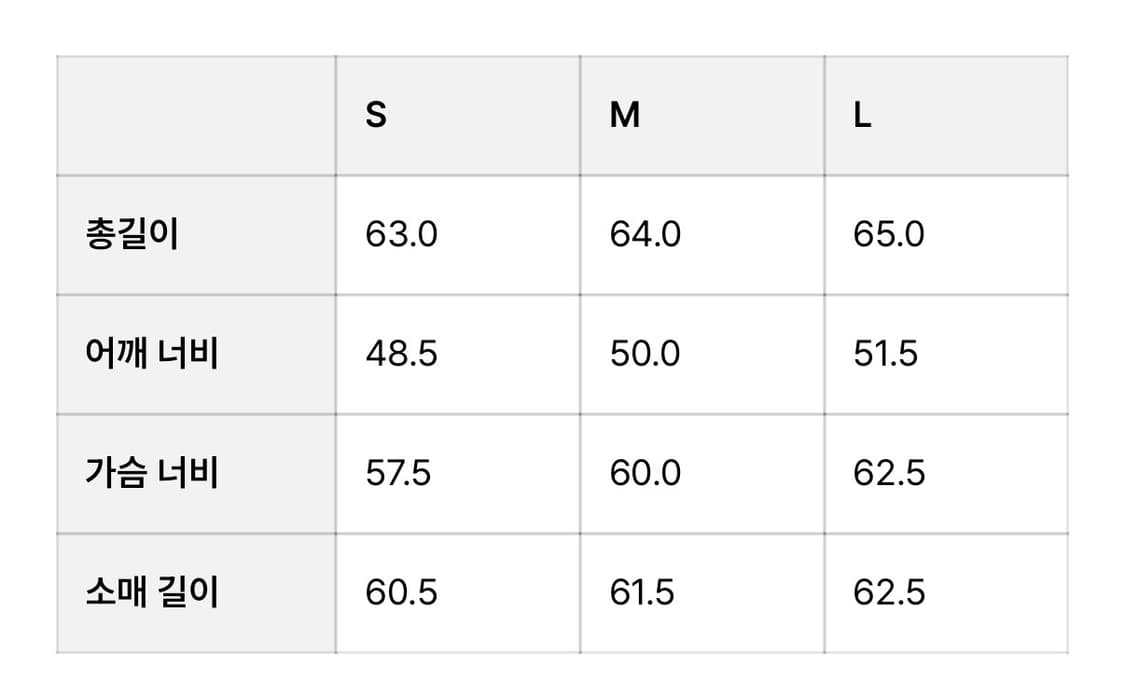The width and height of the screenshot is (1125, 696).
Task: Select the 48.5 shoulder width cell
Action: pyautogui.click(x=401, y=354)
